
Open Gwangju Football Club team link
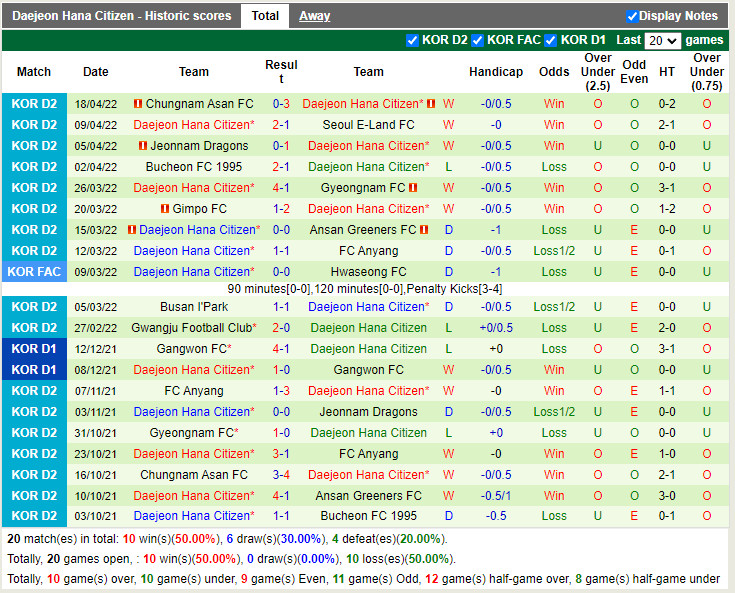coord(192,328)
